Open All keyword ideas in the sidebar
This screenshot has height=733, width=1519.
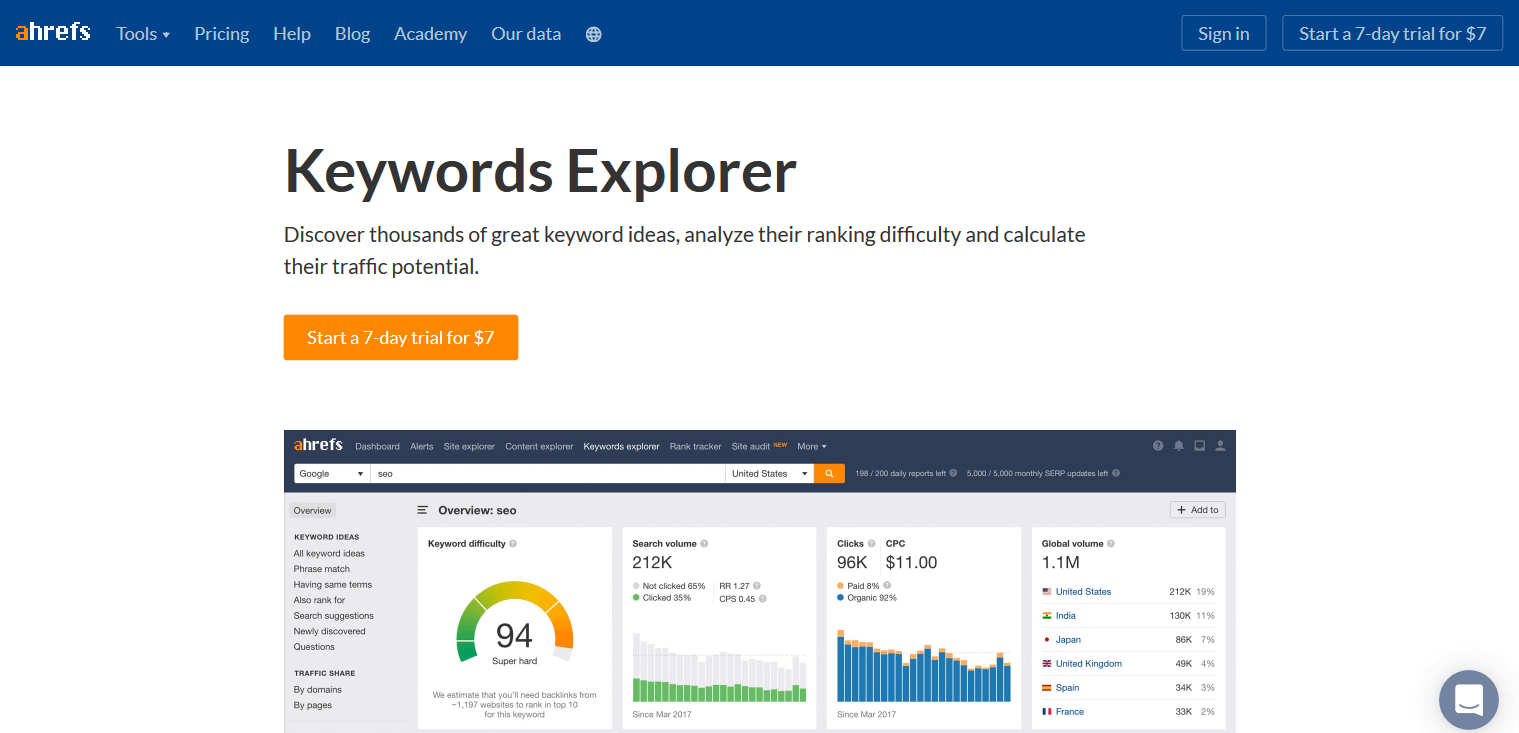coord(329,553)
